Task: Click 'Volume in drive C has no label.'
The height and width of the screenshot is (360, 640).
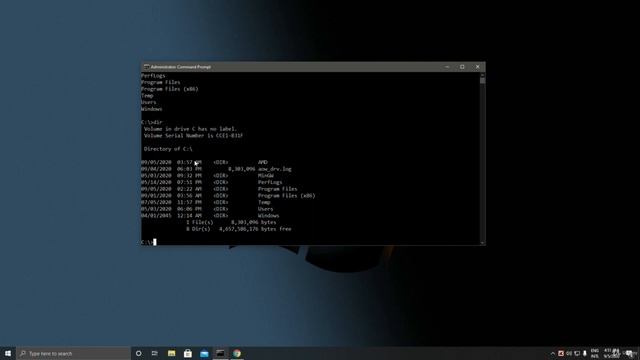Action: 190,129
